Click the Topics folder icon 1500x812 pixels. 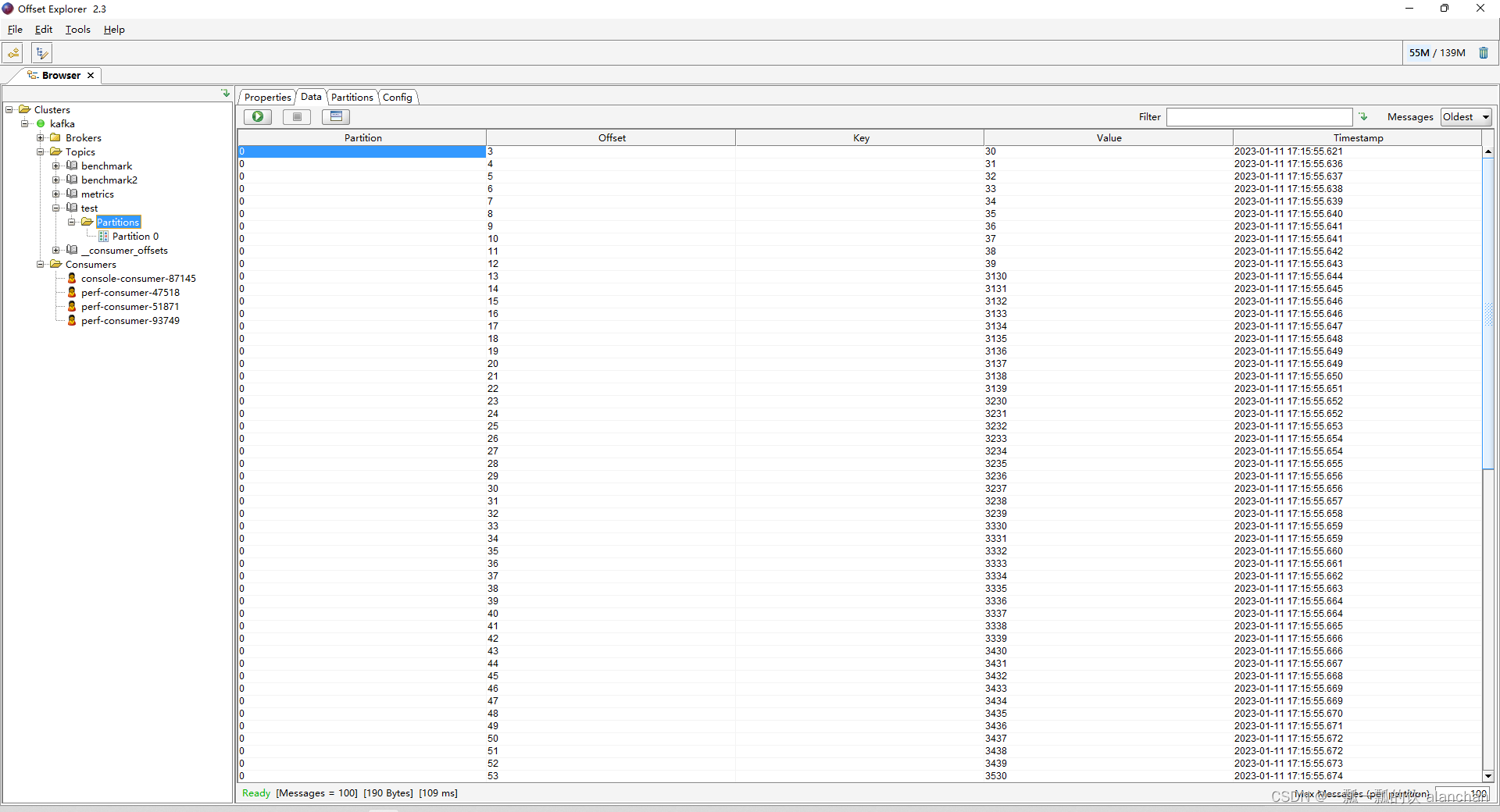(x=55, y=152)
